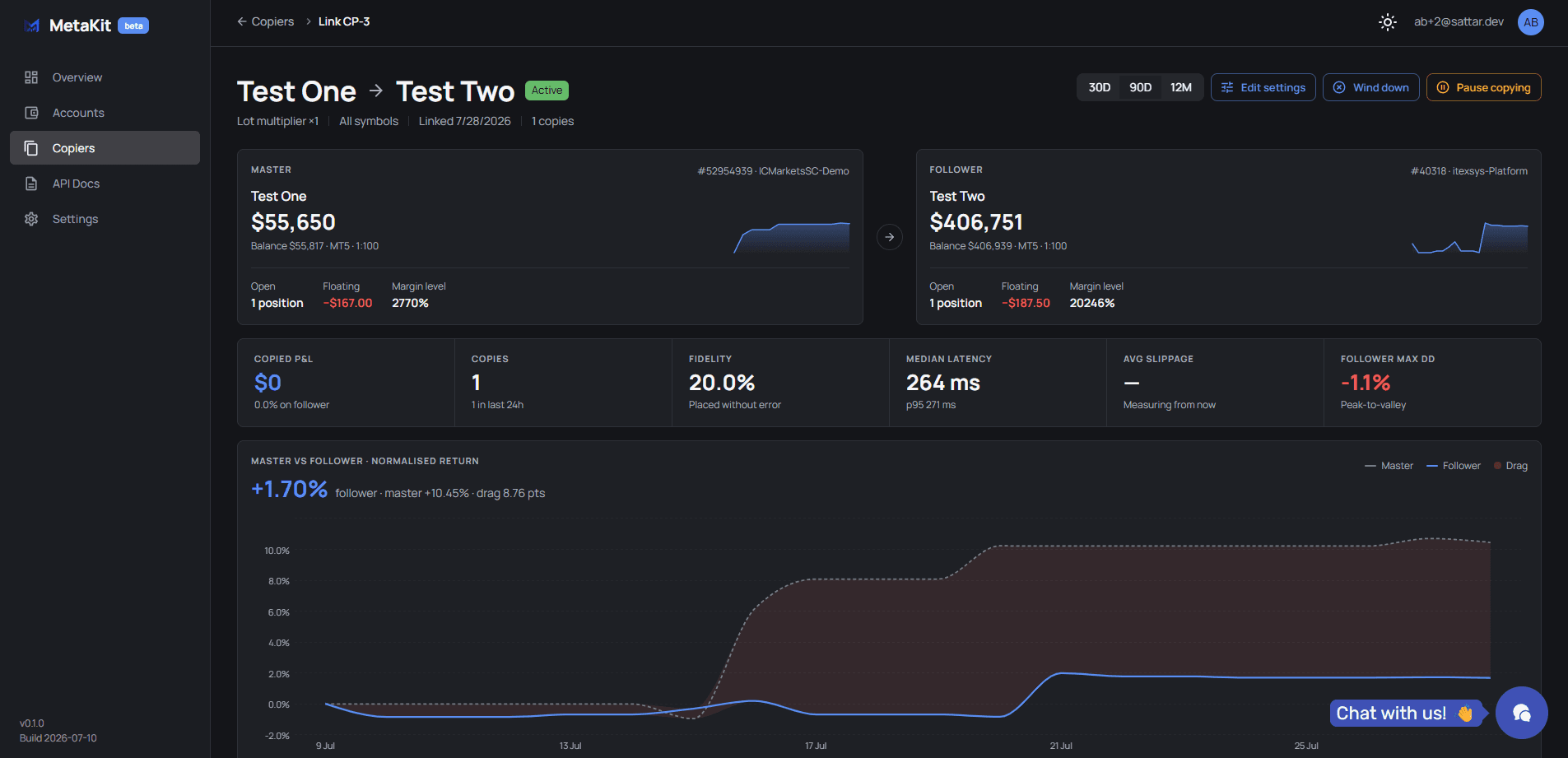Click the sliders icon in Edit settings
Image resolution: width=1568 pixels, height=758 pixels.
point(1227,87)
